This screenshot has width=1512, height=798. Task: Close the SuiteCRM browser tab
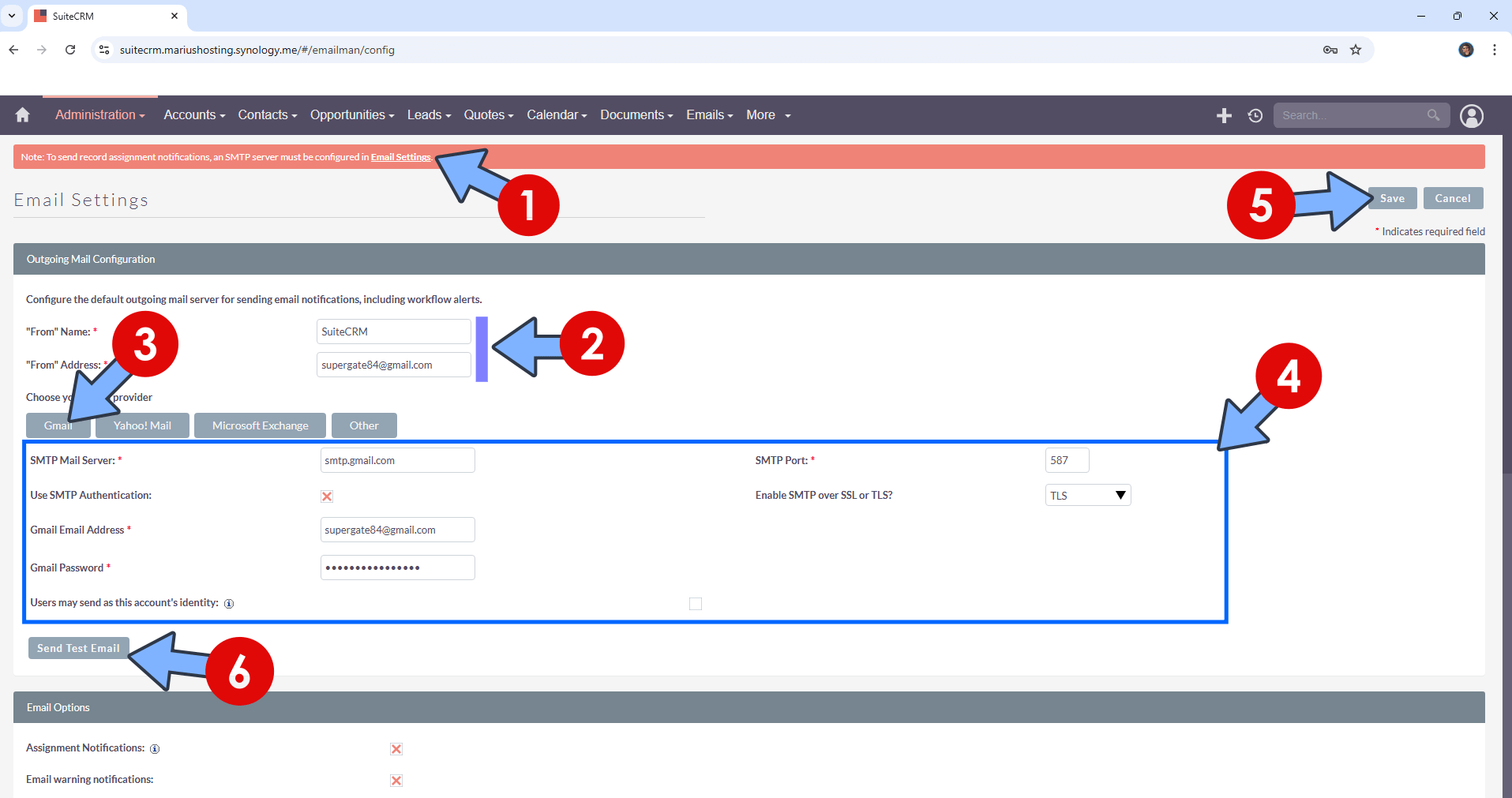pyautogui.click(x=174, y=16)
